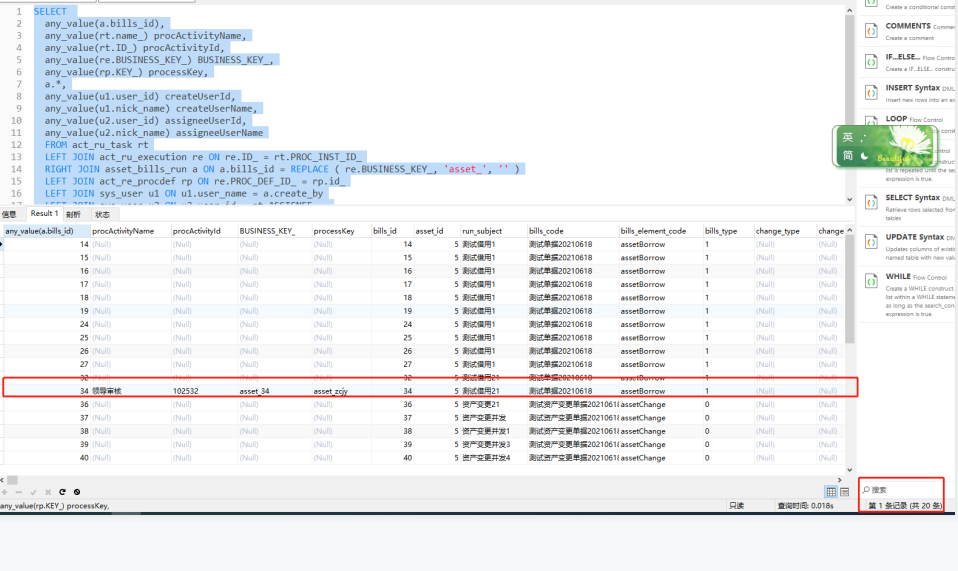Click the INSERT Syntax snippet icon
This screenshot has height=571, width=958.
[871, 93]
